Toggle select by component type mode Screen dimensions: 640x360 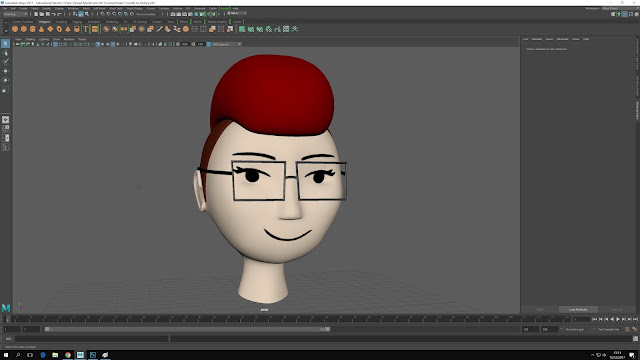coord(87,14)
